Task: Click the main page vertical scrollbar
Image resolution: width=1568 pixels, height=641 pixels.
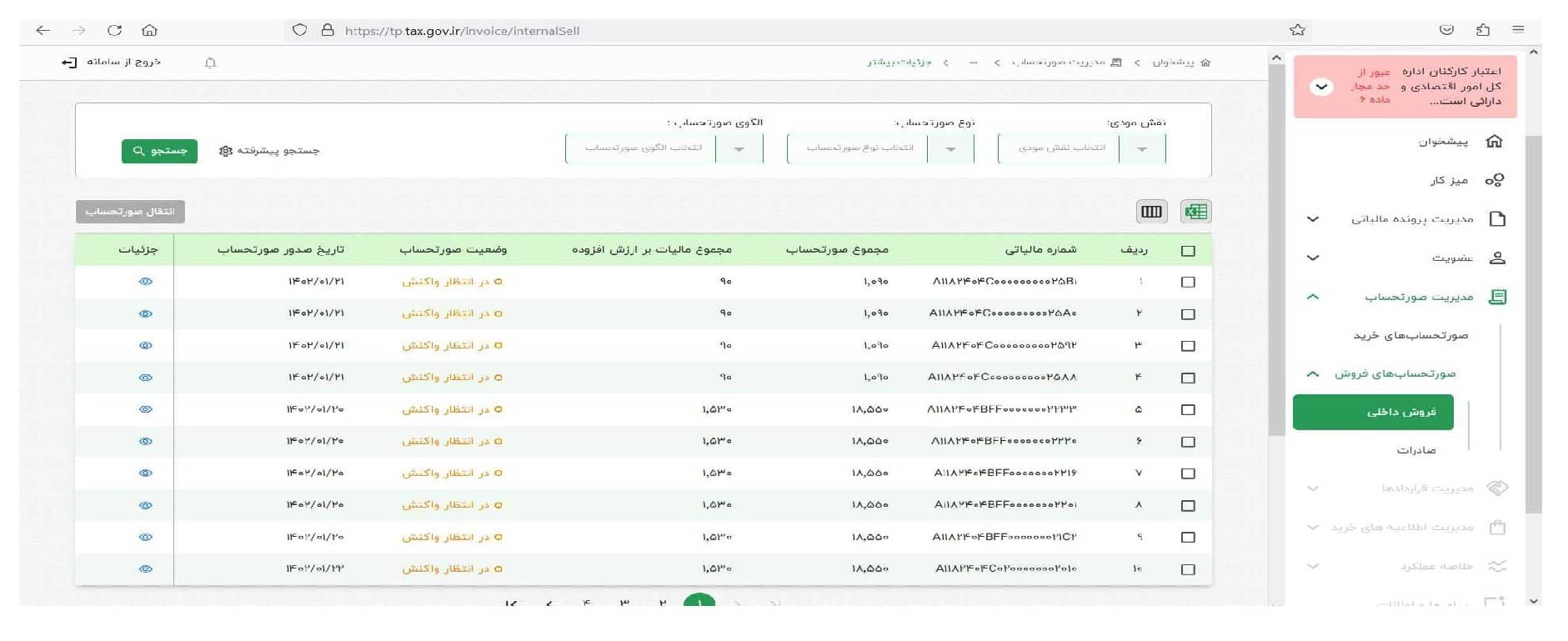Action: (x=1275, y=250)
